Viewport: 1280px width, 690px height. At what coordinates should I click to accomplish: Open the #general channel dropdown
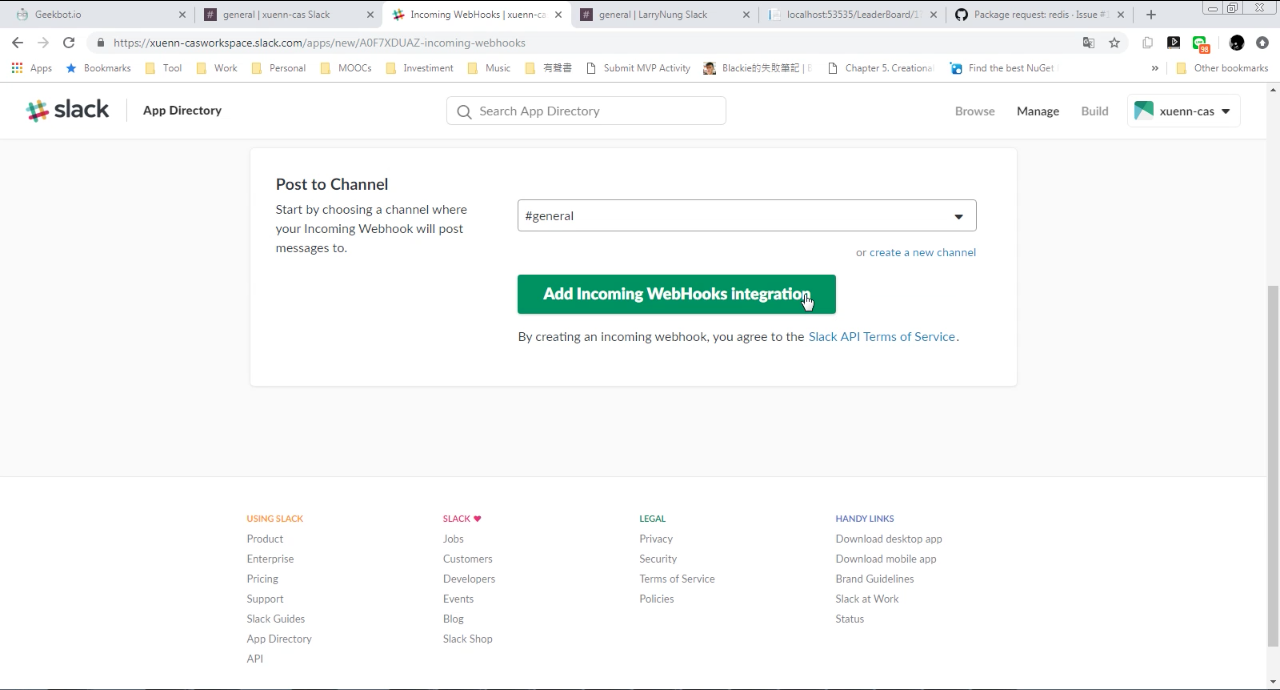[x=747, y=216]
